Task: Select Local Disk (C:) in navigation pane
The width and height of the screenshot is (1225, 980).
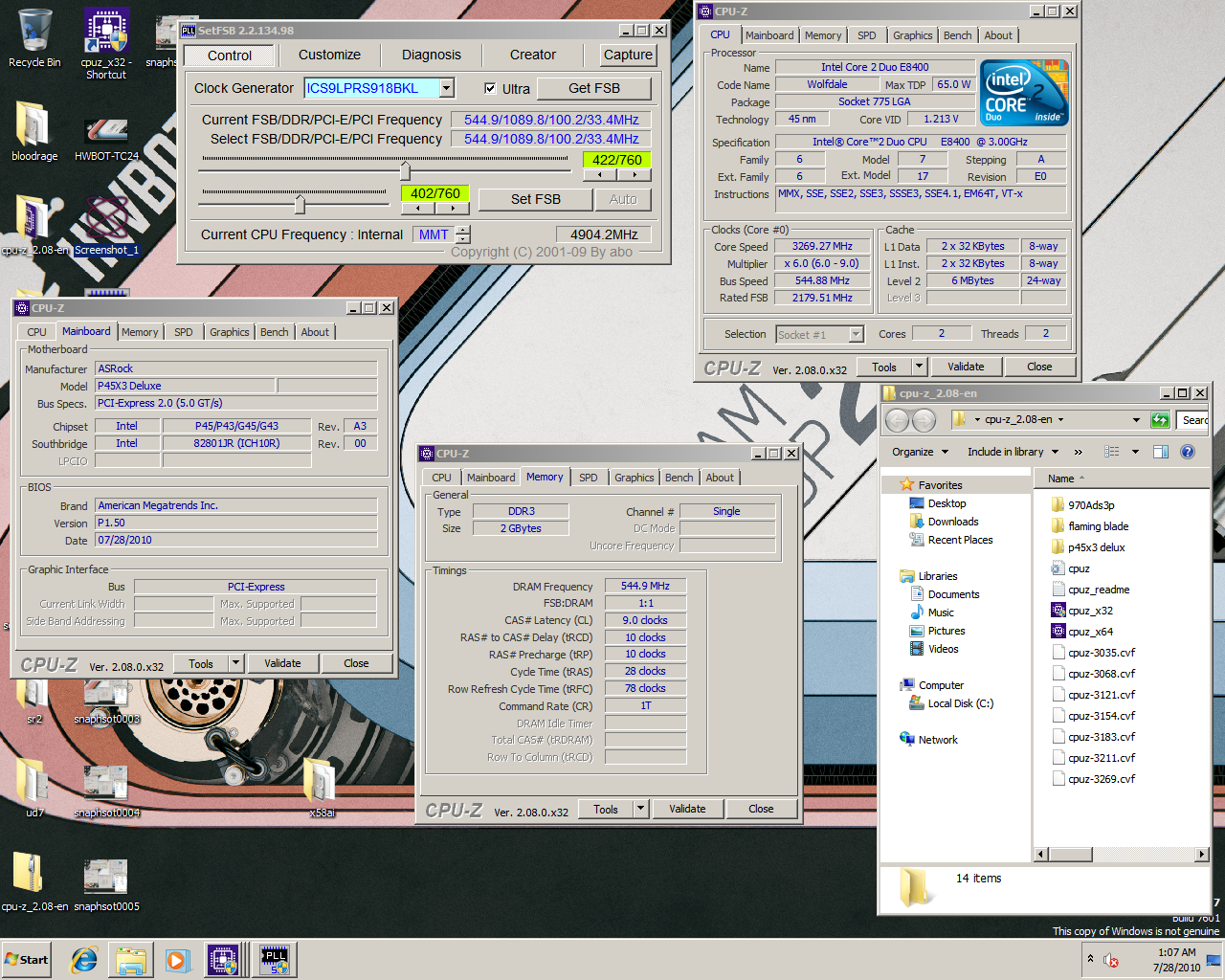Action: click(x=960, y=703)
